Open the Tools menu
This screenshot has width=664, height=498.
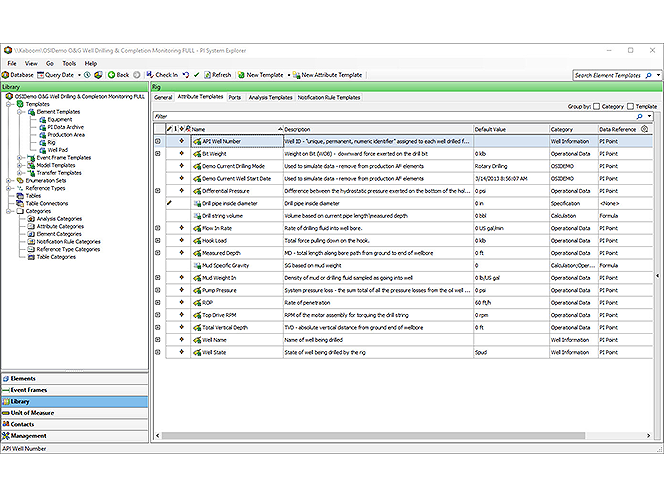point(68,63)
